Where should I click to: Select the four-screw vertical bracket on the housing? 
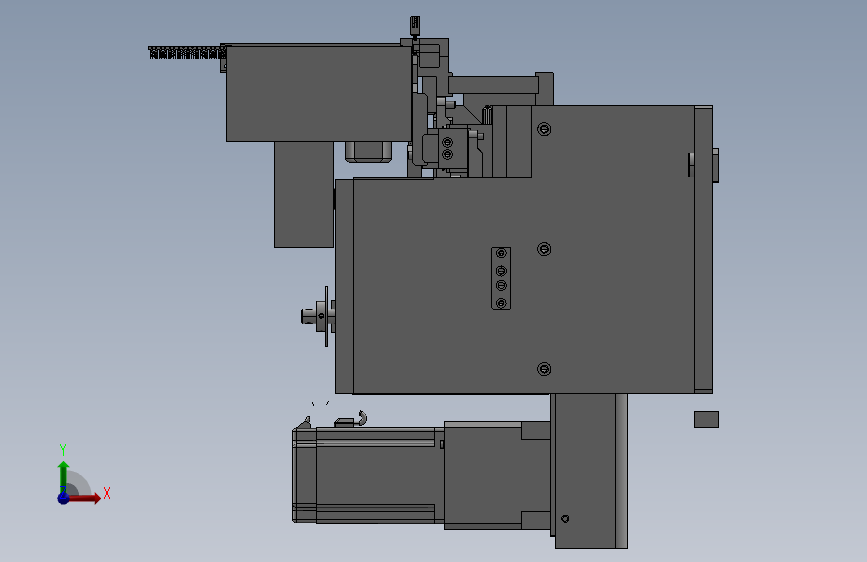tap(501, 278)
